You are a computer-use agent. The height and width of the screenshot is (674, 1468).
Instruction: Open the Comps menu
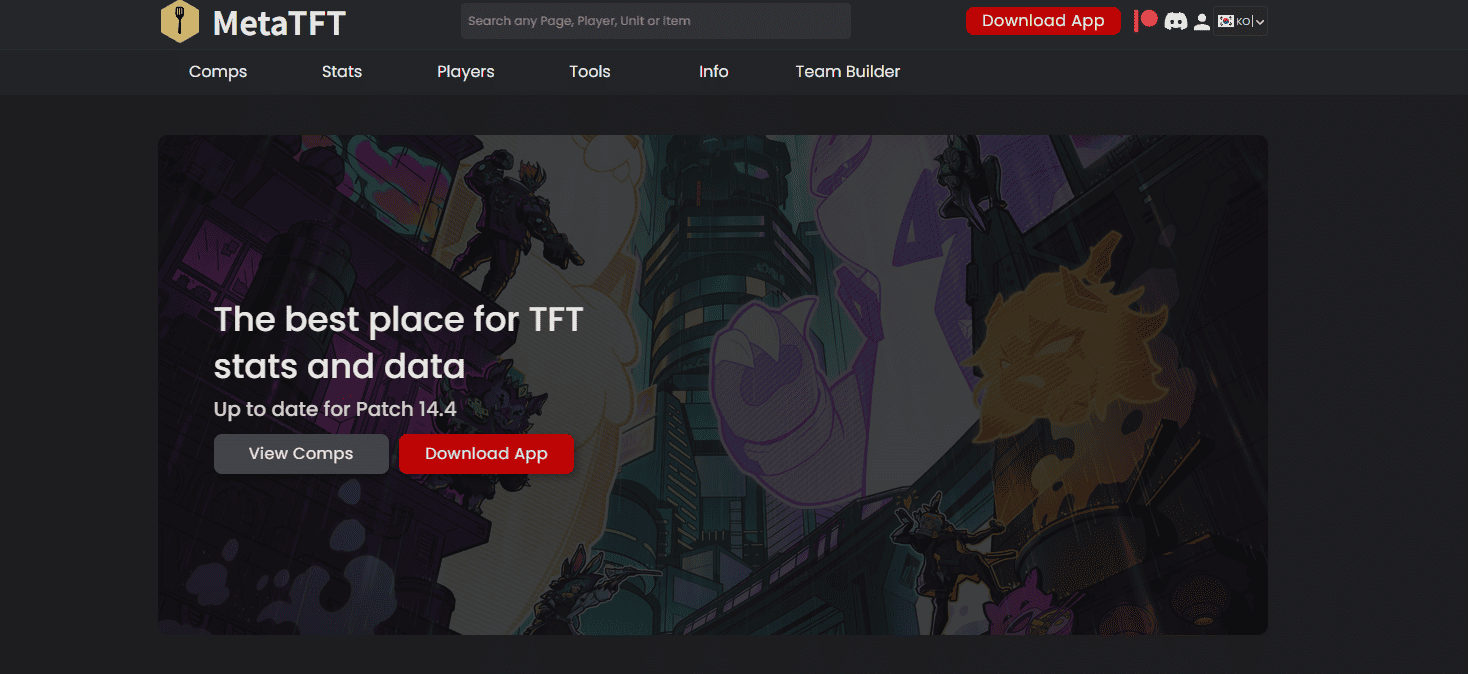(218, 72)
